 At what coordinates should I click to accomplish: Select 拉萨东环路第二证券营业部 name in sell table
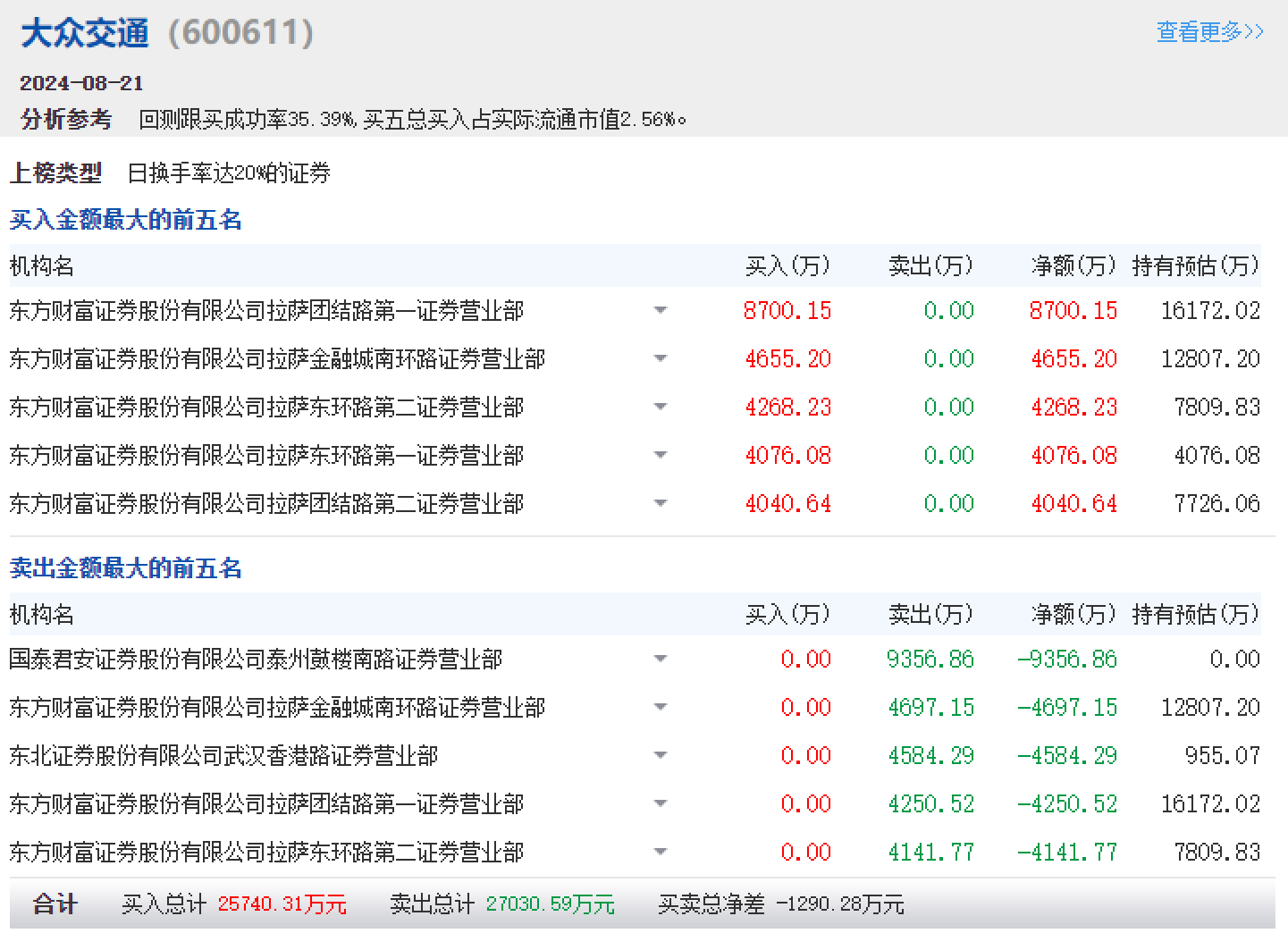266,853
